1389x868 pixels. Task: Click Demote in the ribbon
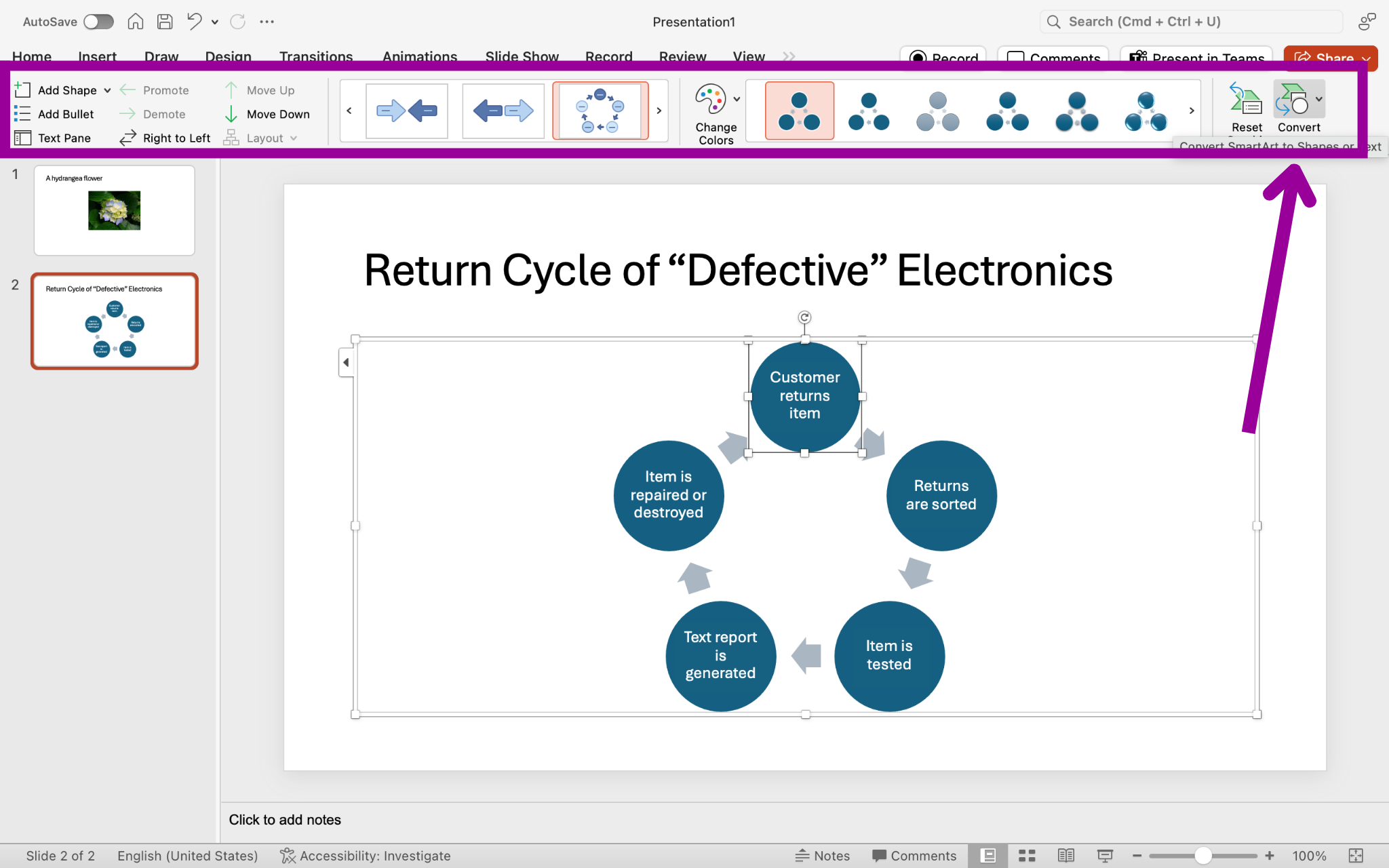[153, 114]
